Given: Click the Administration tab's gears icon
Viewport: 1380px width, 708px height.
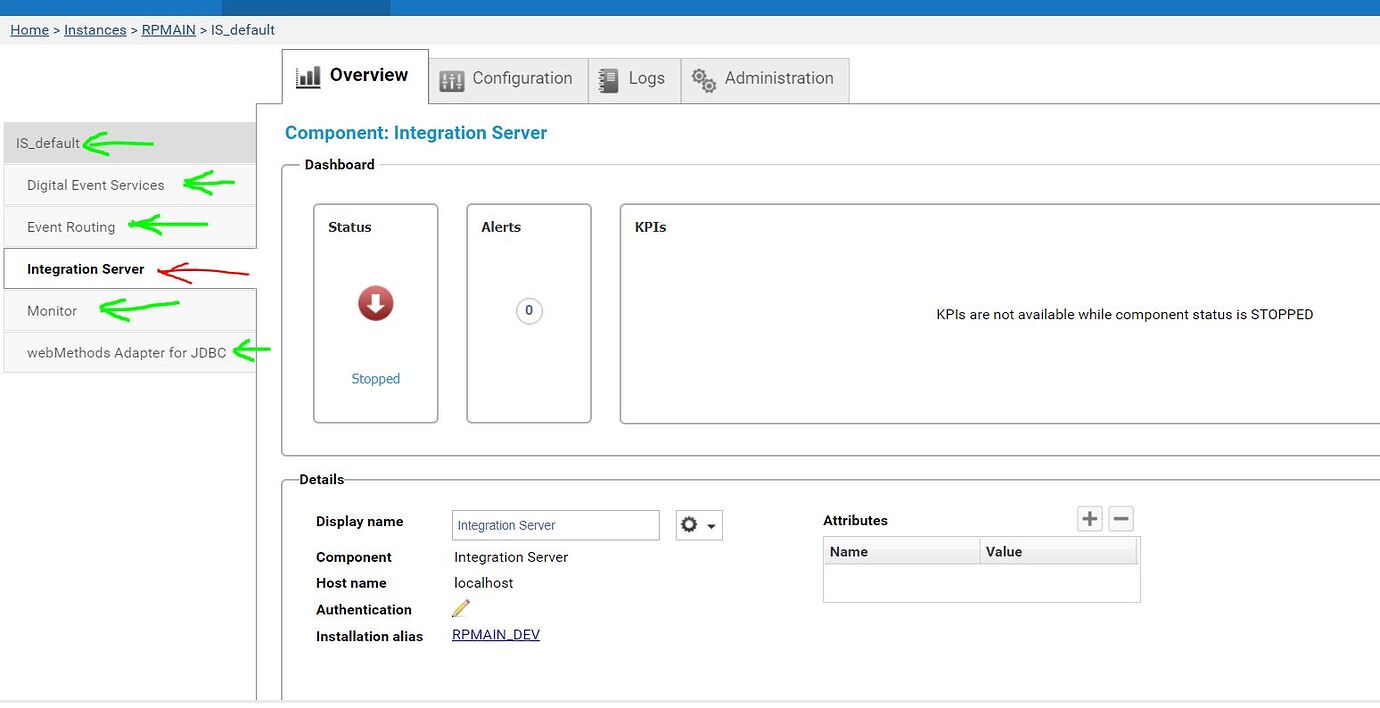Looking at the screenshot, I should click(704, 80).
